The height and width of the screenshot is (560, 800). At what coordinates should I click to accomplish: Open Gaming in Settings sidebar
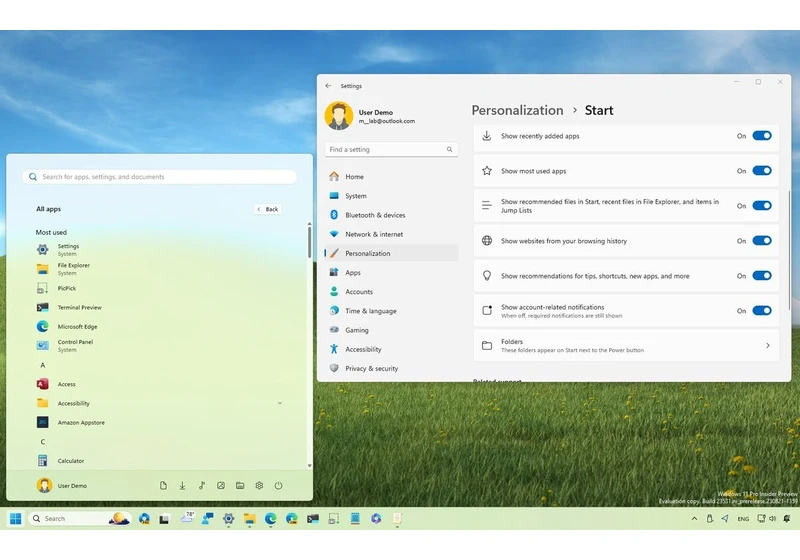click(x=391, y=330)
